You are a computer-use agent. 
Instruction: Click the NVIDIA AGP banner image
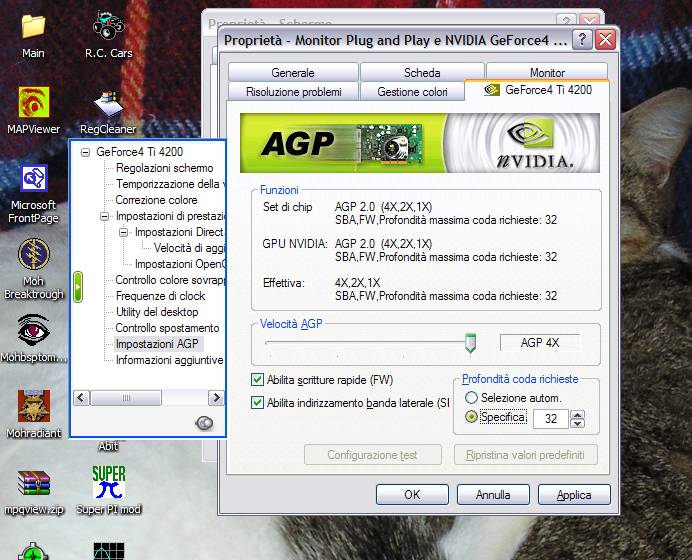(420, 143)
